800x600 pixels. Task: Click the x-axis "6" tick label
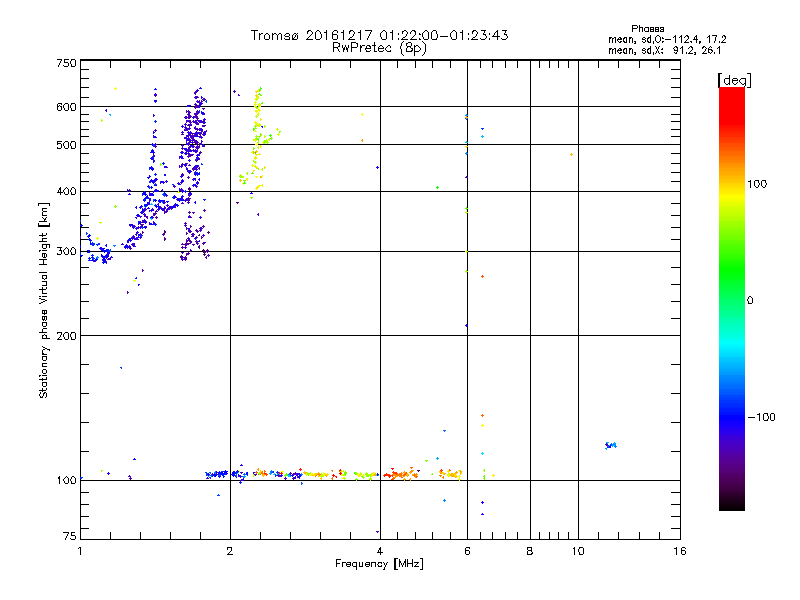[467, 551]
